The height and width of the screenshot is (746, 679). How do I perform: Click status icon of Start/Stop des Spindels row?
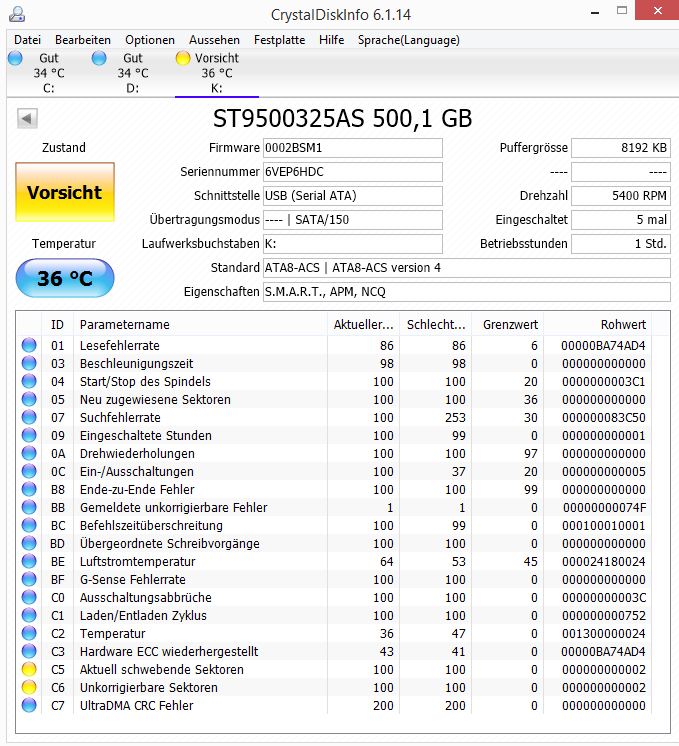[29, 382]
